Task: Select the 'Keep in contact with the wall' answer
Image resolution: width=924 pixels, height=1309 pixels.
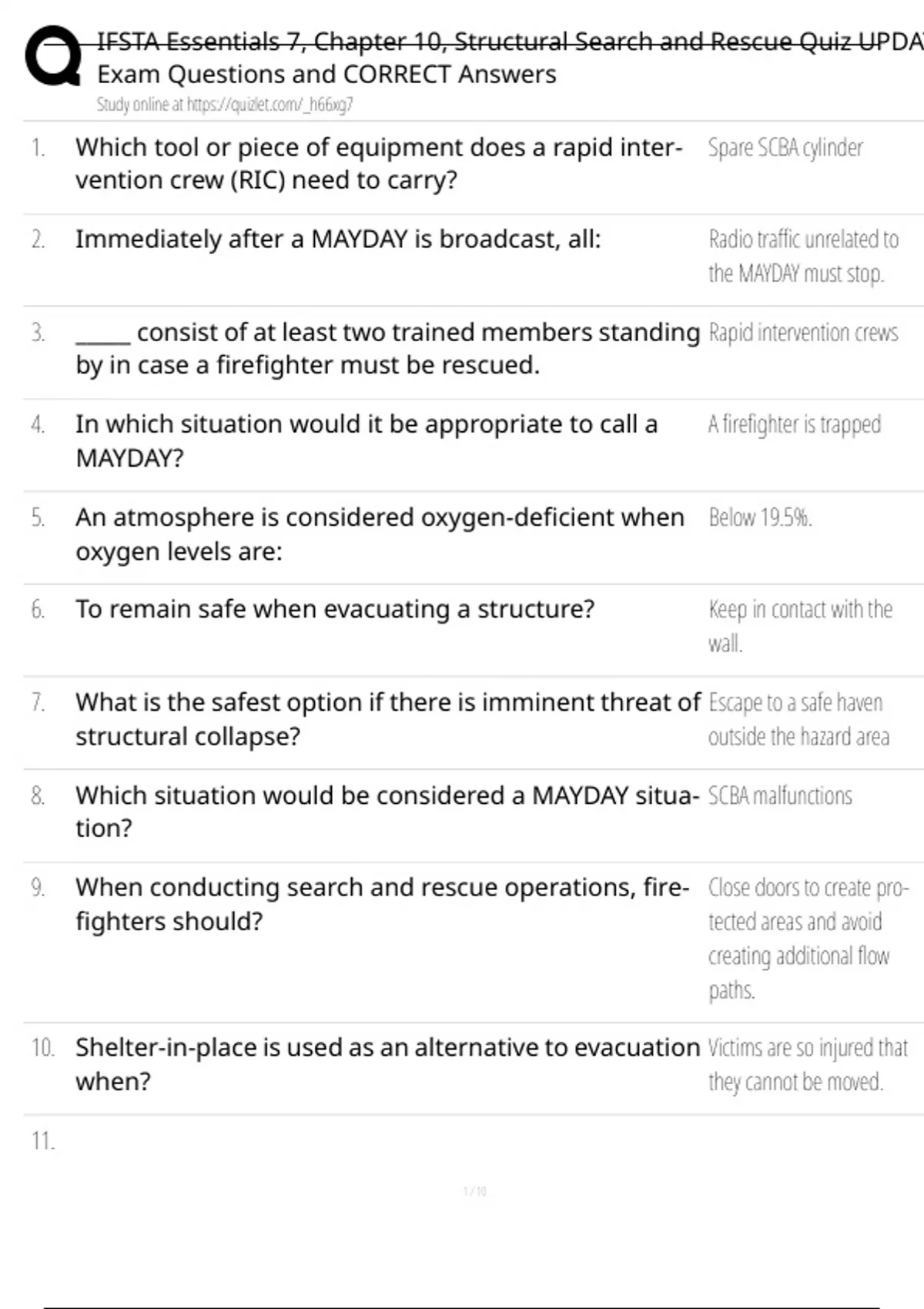Action: click(800, 625)
